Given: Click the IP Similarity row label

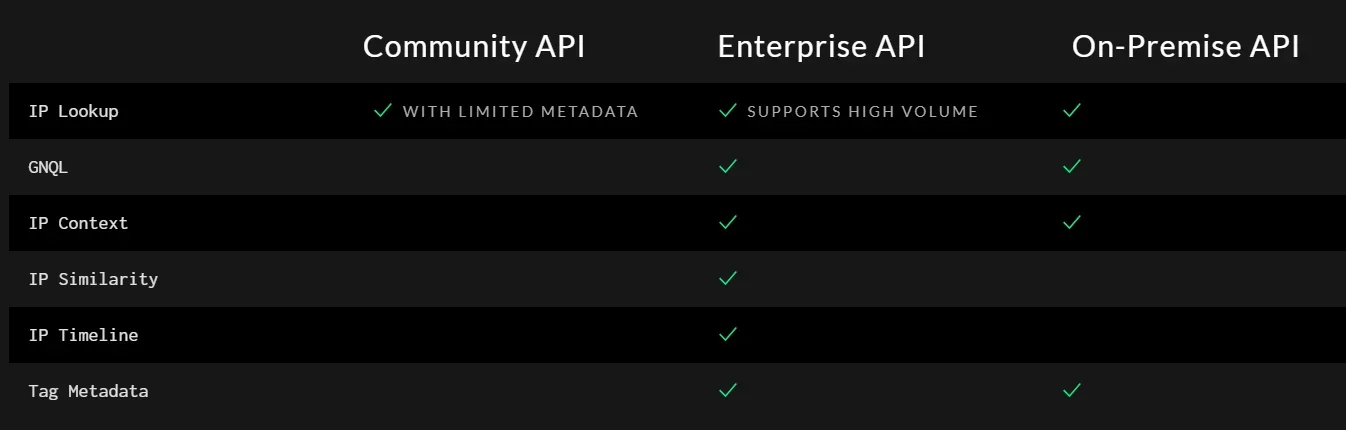Looking at the screenshot, I should coord(93,279).
